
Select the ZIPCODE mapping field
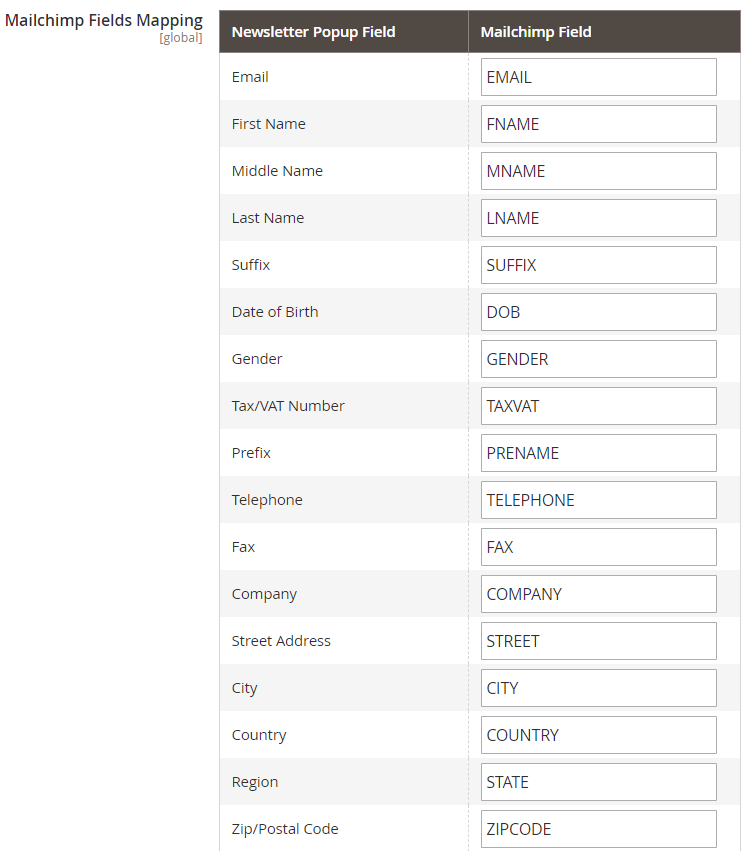tap(598, 829)
